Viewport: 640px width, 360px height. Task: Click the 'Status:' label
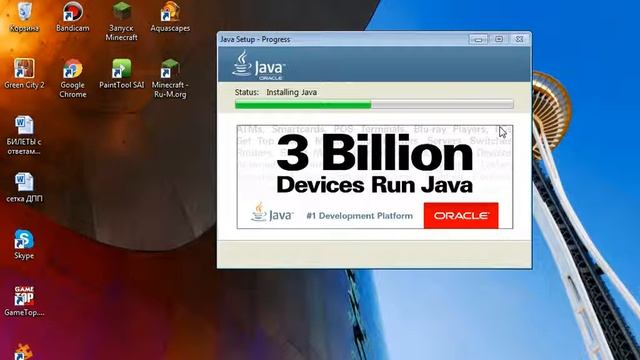click(247, 92)
